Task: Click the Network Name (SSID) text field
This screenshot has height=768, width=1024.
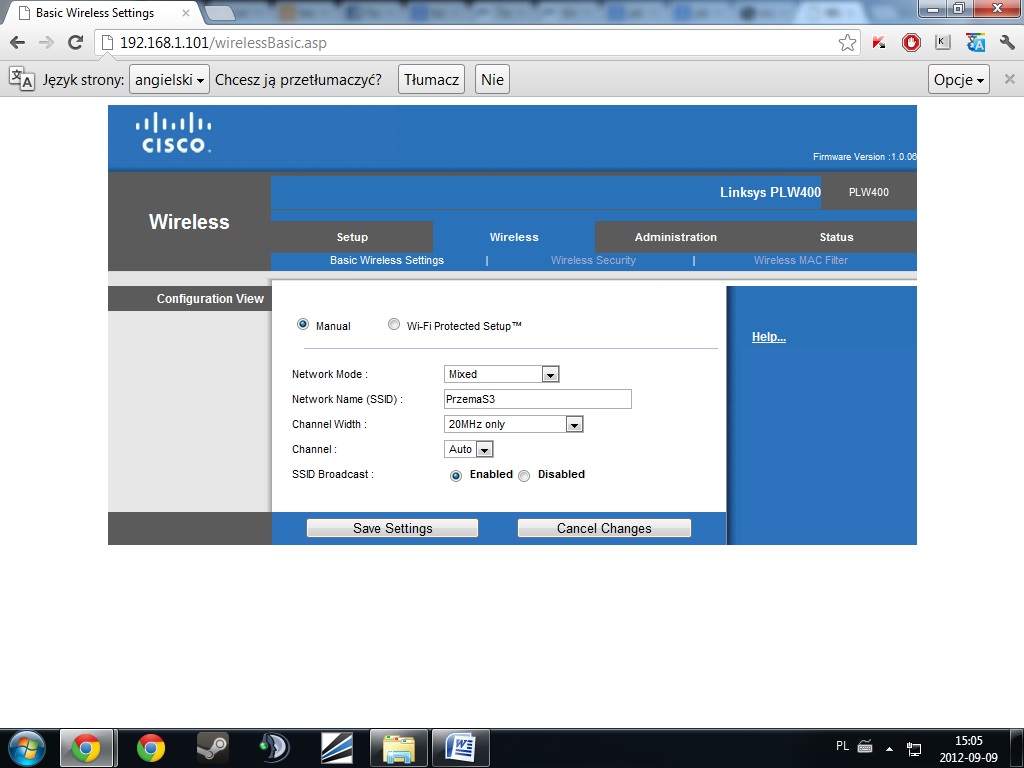Action: (x=537, y=399)
